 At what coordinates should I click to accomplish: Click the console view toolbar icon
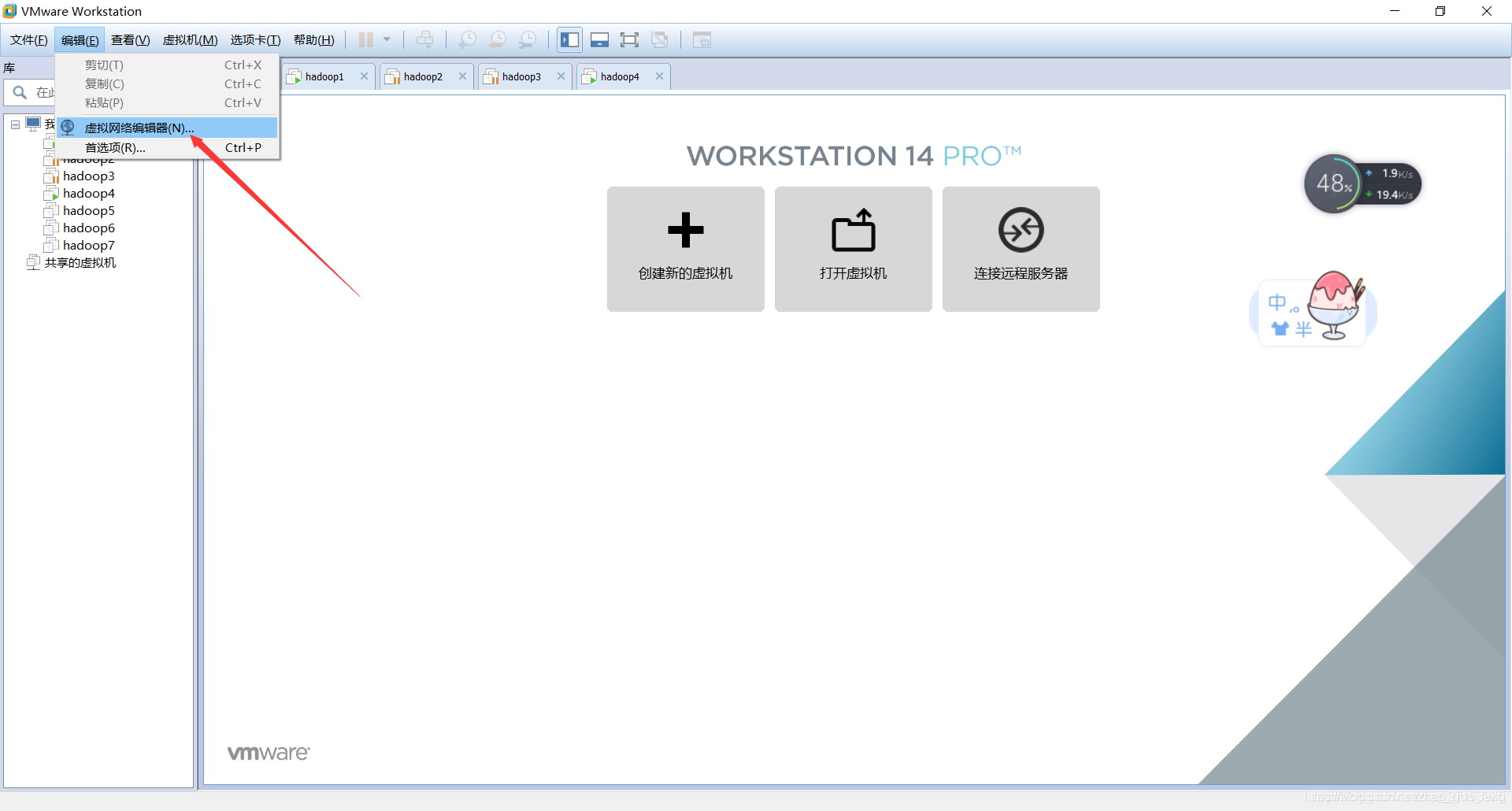coord(702,40)
